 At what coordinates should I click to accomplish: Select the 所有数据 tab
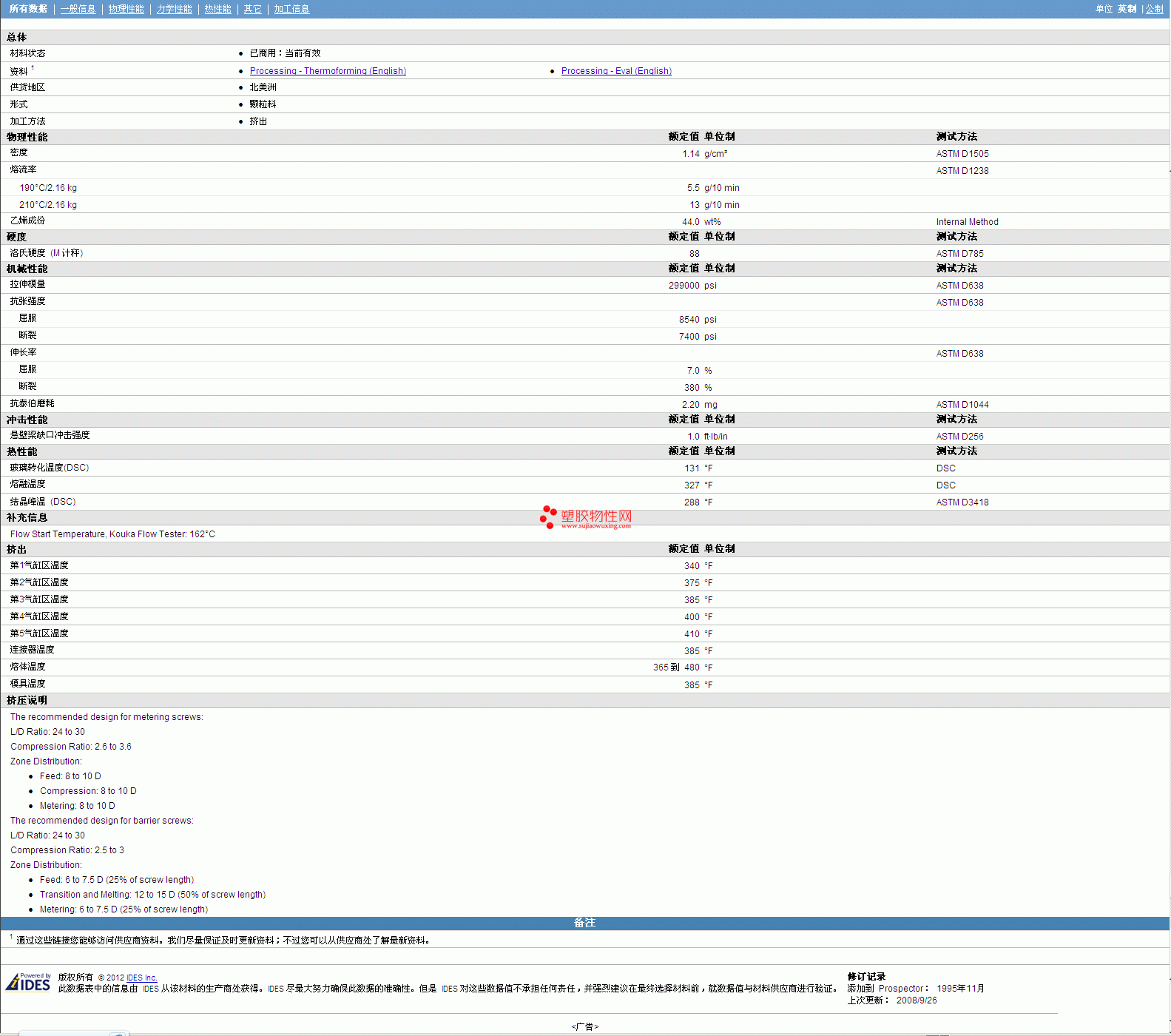tap(28, 9)
